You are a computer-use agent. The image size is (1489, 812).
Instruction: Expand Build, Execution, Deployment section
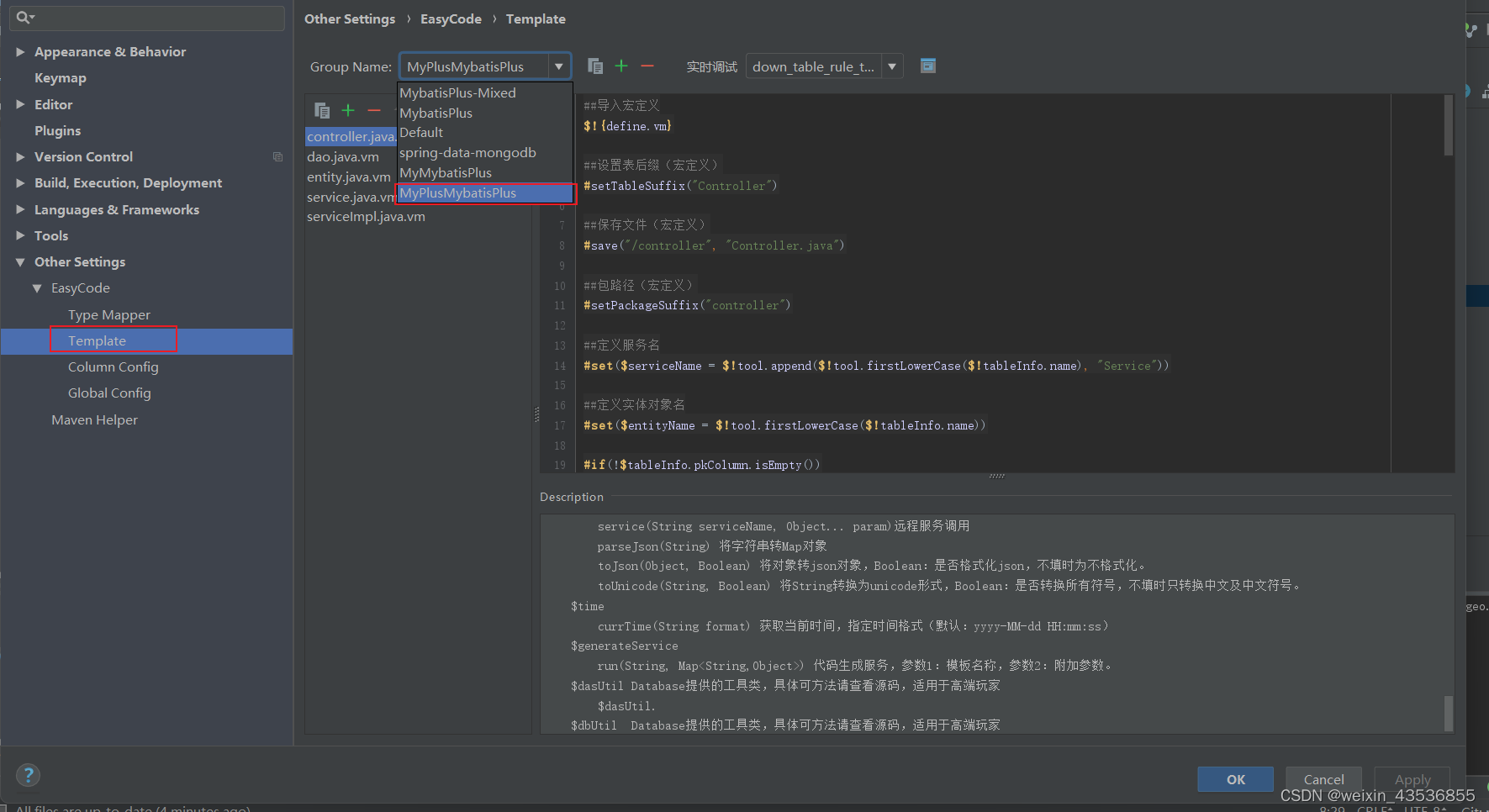click(20, 183)
